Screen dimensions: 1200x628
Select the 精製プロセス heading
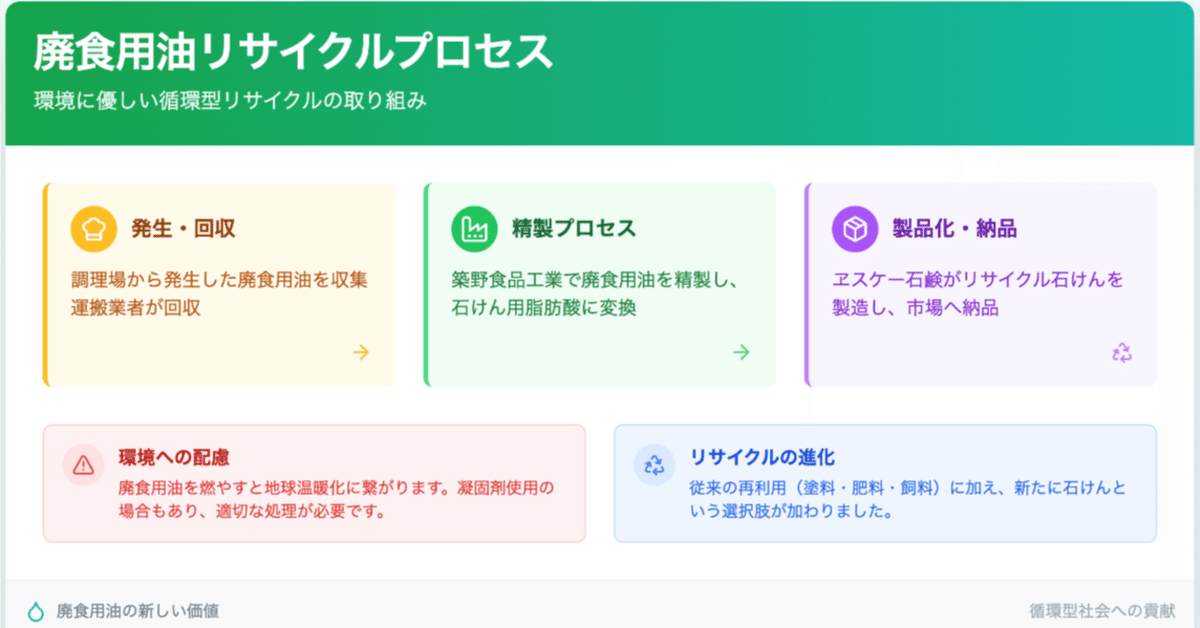pos(573,229)
